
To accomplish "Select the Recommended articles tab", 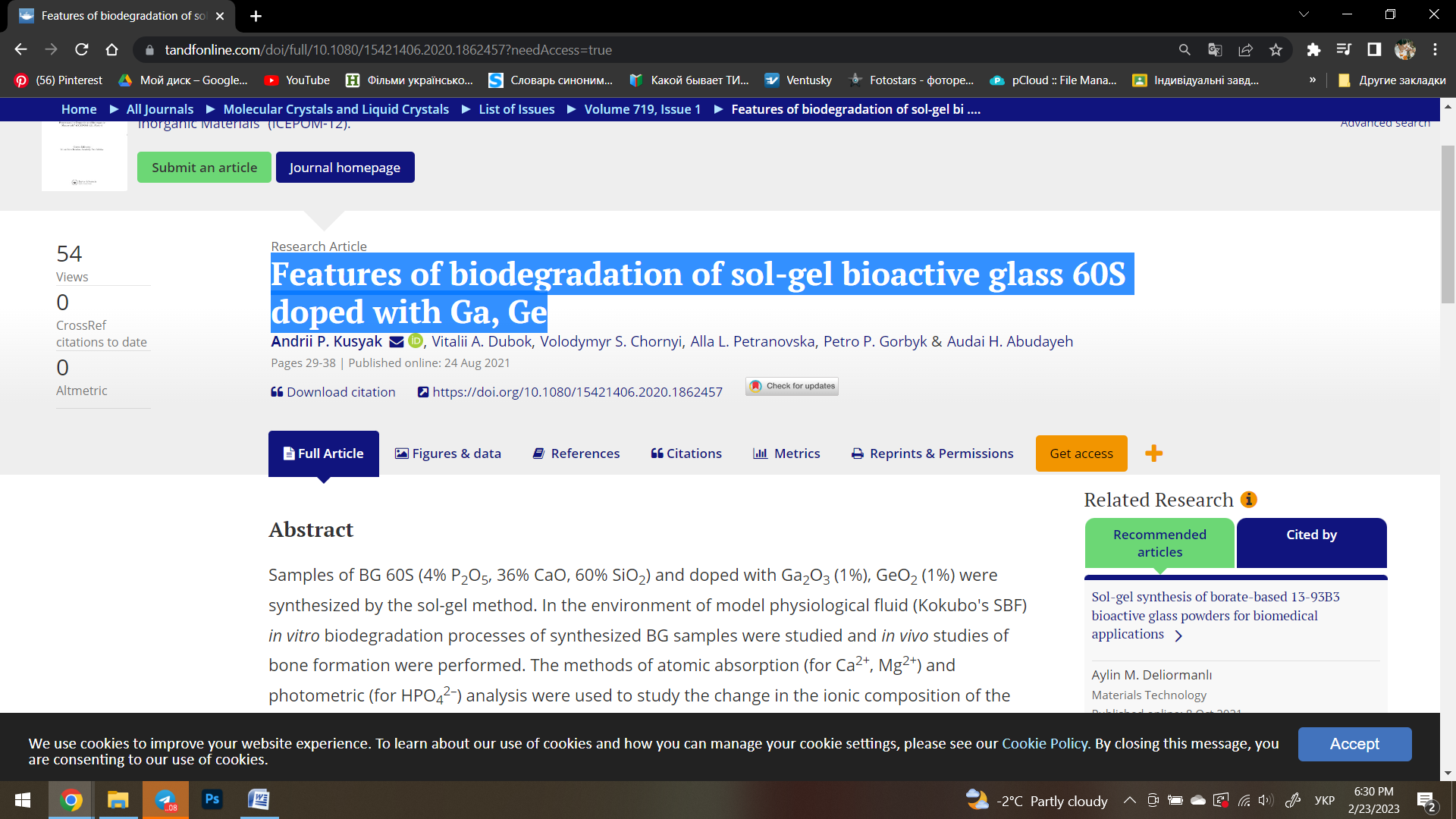I will pos(1159,543).
